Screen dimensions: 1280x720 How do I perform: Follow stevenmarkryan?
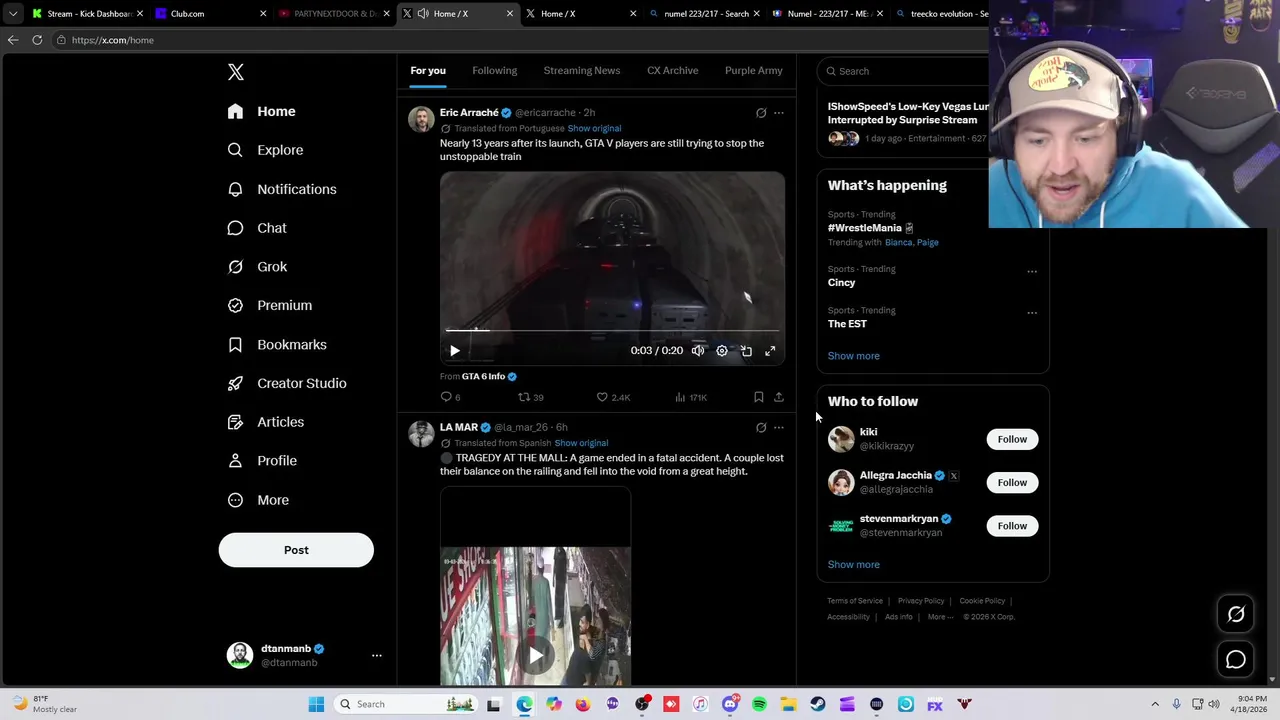click(1012, 526)
